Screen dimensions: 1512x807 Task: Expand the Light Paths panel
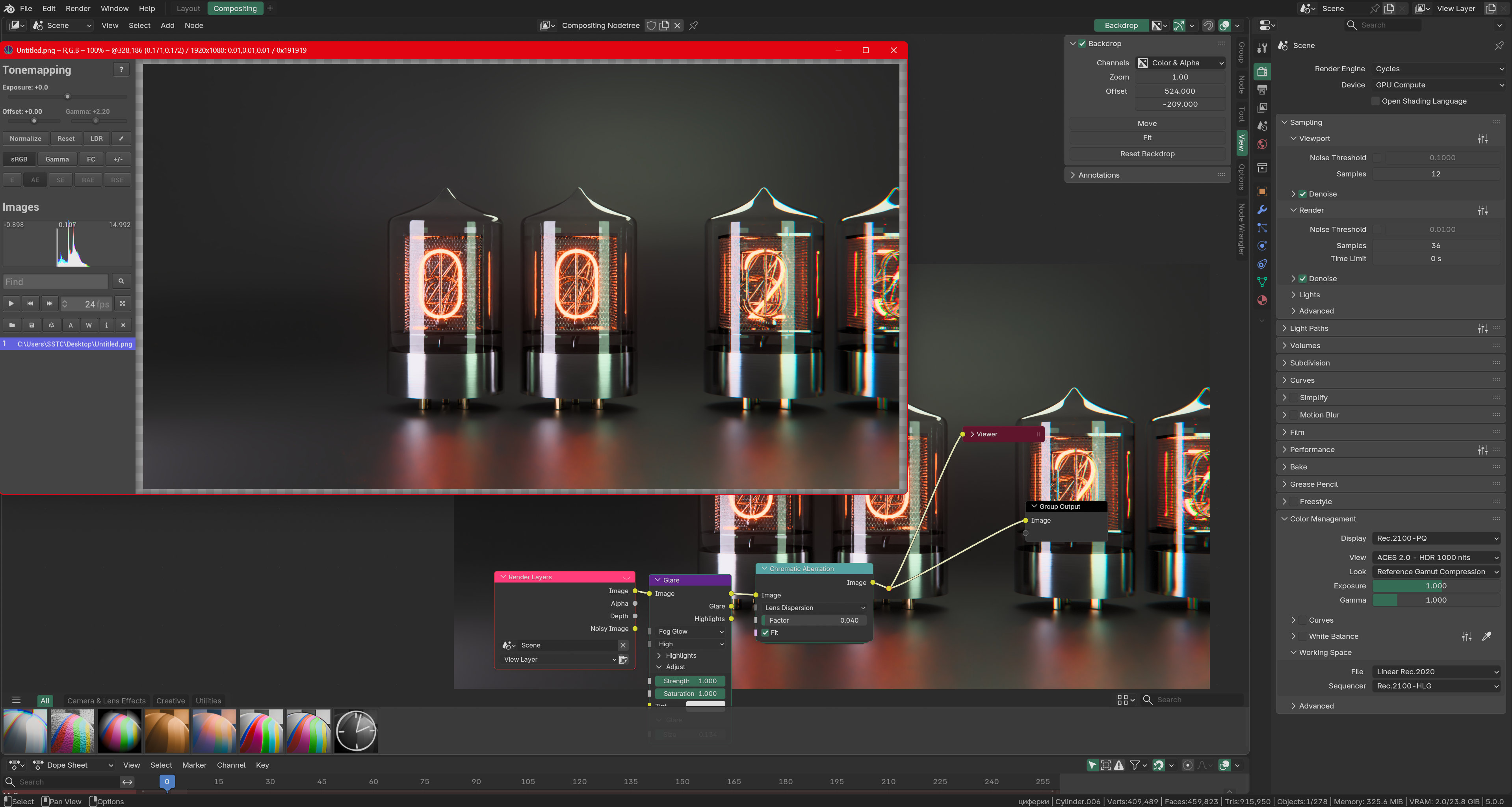[x=1309, y=328]
